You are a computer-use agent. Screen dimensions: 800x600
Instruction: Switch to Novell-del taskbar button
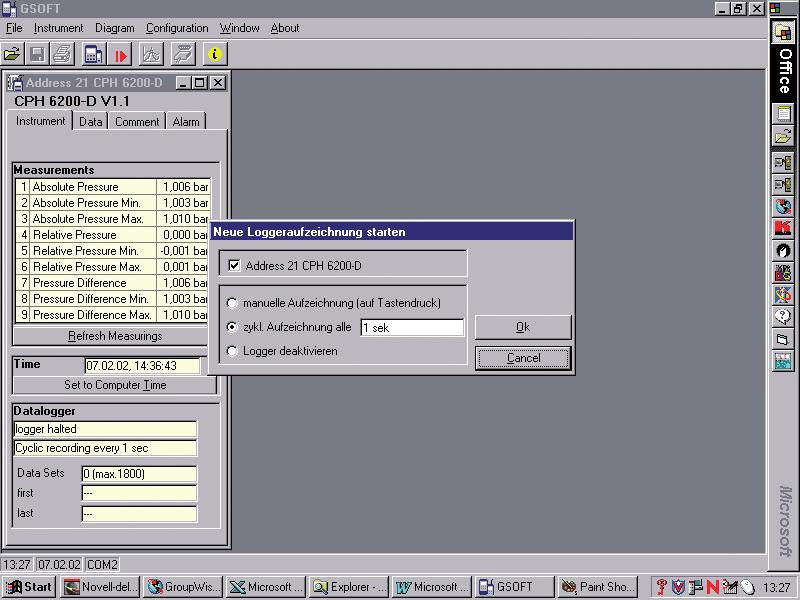[101, 587]
